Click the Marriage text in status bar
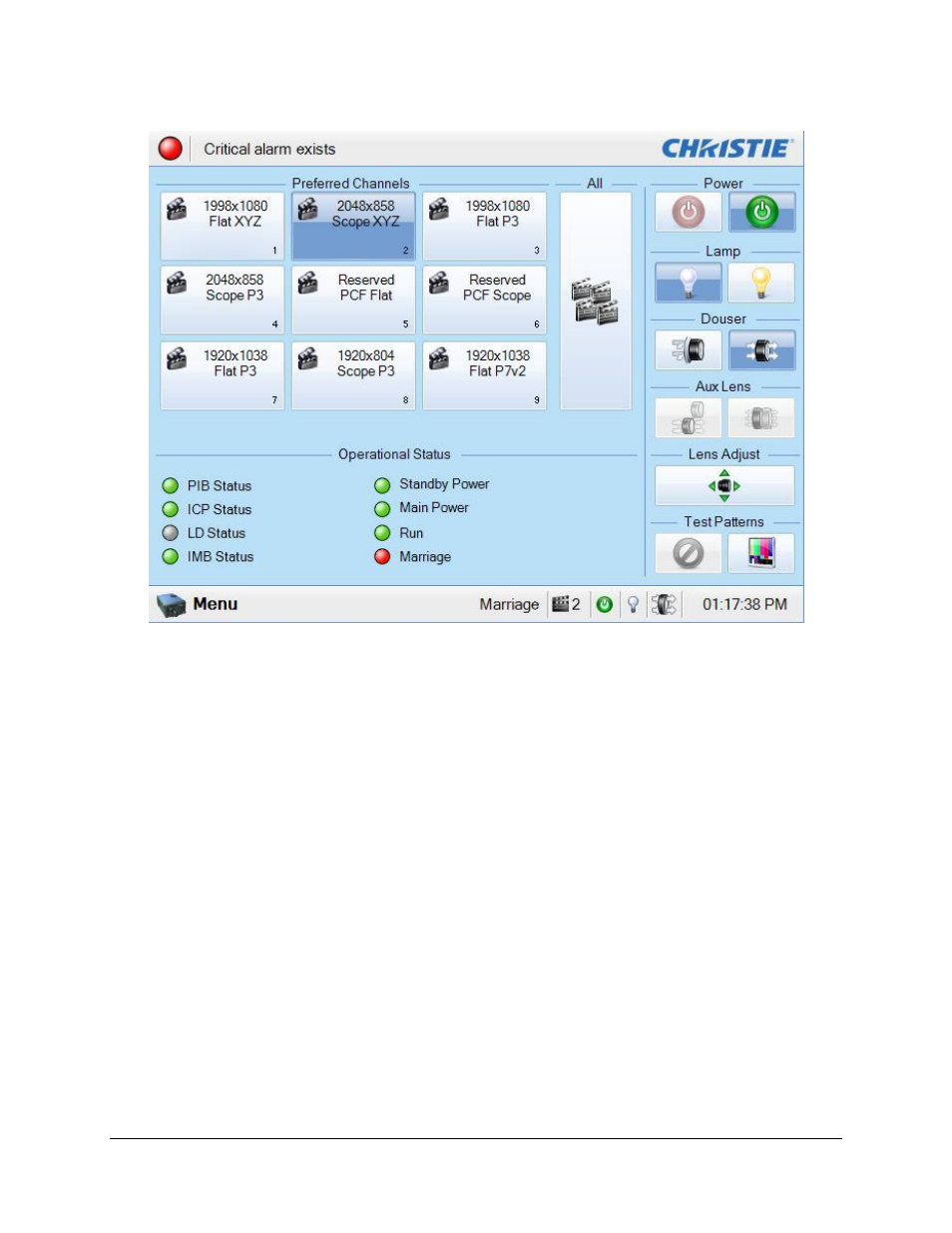 (x=509, y=604)
